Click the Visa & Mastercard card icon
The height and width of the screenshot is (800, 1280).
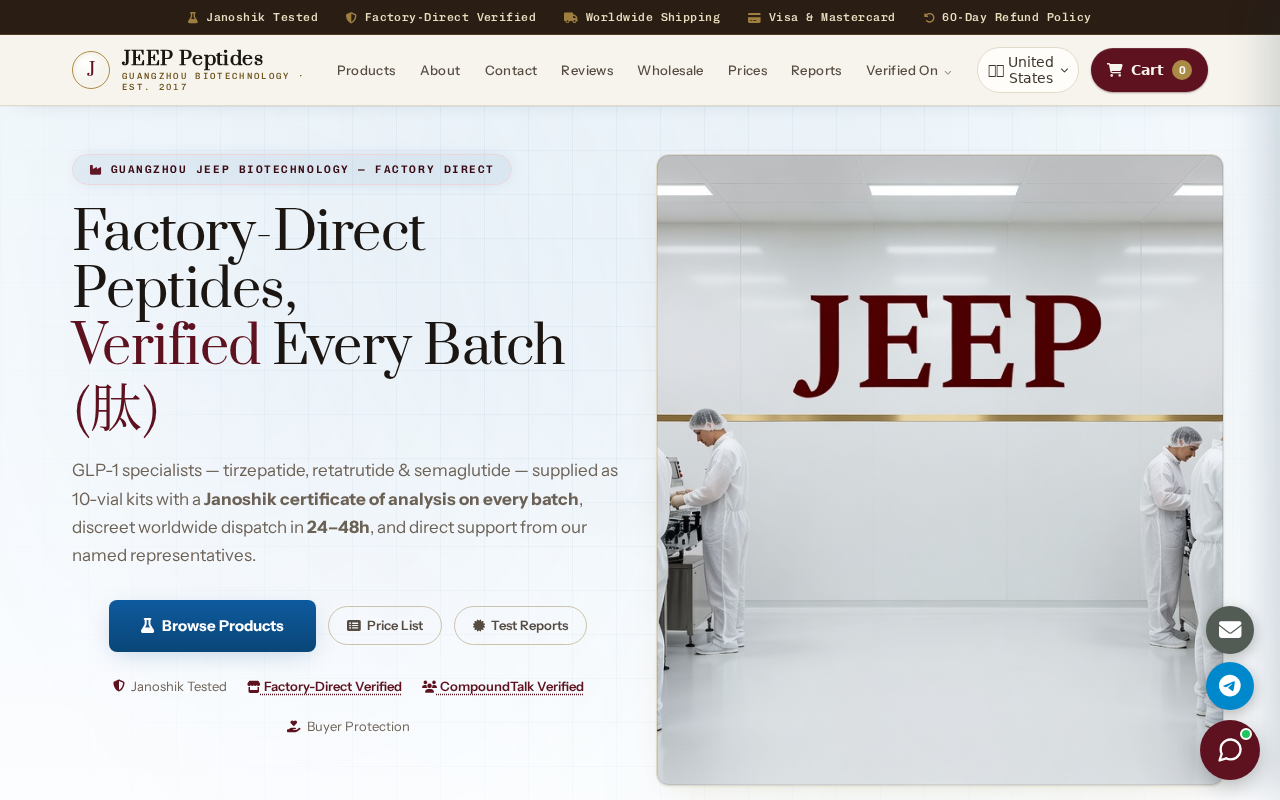click(754, 17)
